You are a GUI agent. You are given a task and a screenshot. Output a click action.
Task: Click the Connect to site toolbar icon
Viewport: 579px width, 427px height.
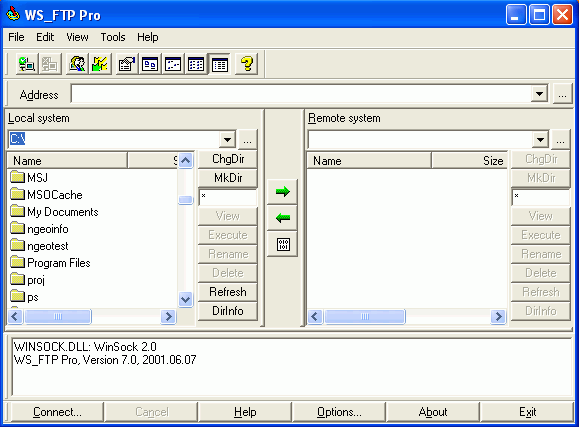[x=27, y=64]
